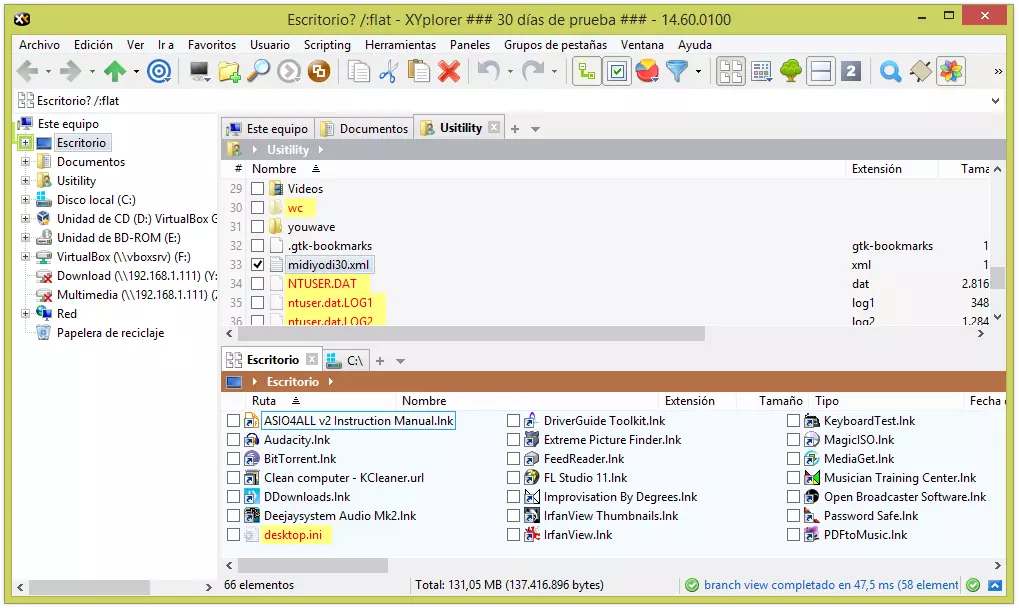1019x608 pixels.
Task: Toggle the folder tree icon in toolbar
Action: (585, 71)
